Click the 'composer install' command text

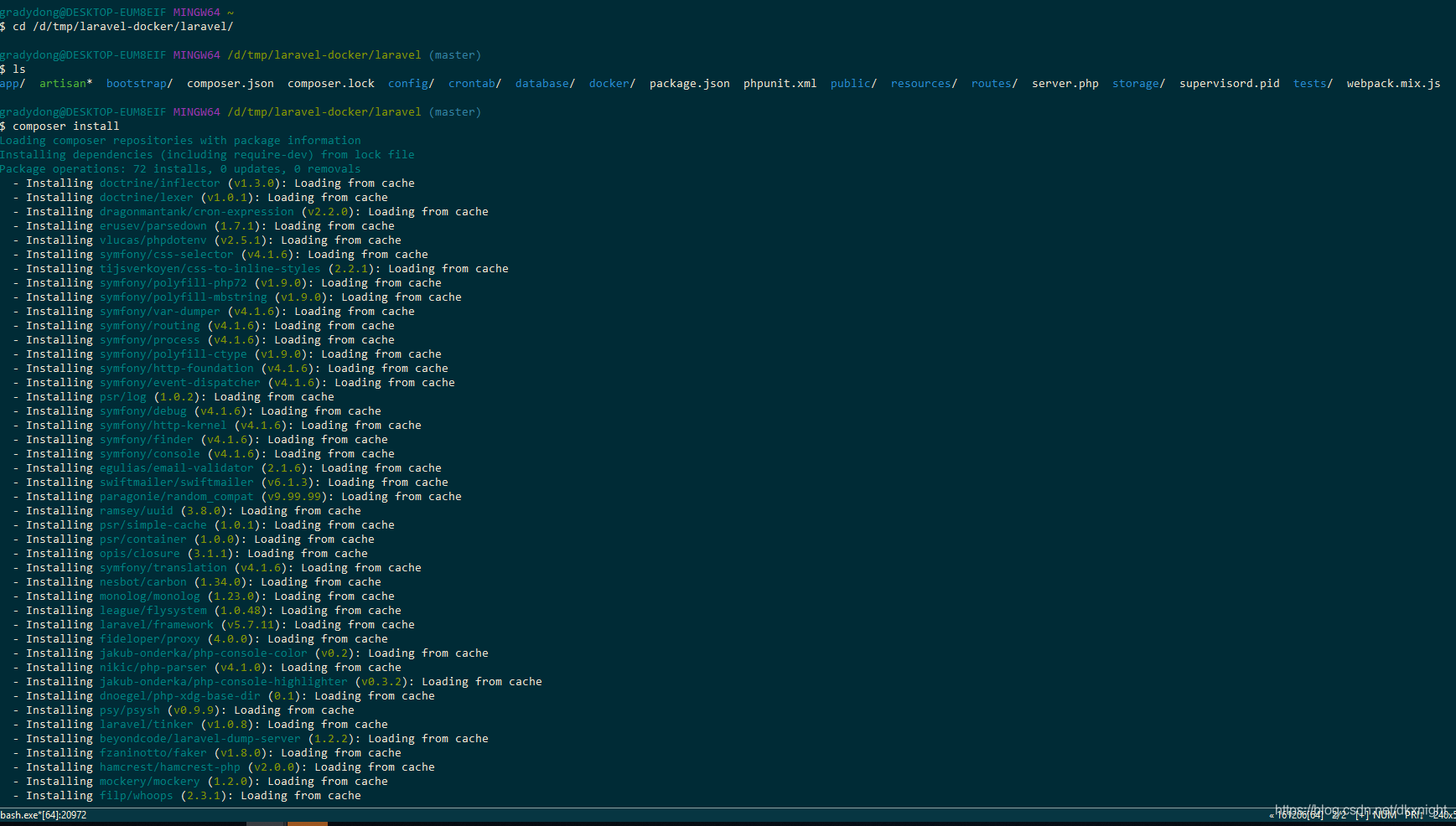pos(66,126)
